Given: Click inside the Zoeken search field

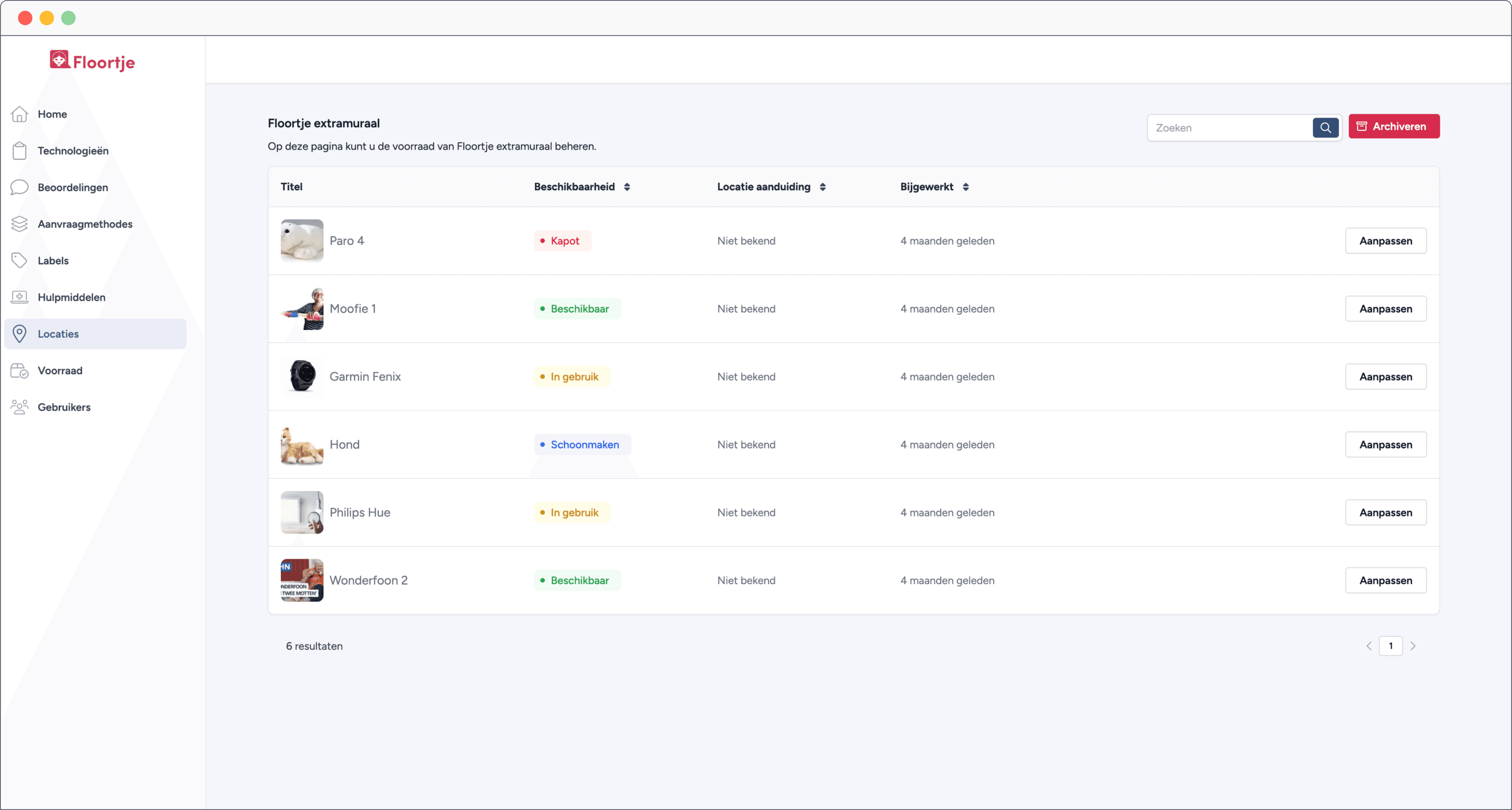Looking at the screenshot, I should pos(1229,128).
